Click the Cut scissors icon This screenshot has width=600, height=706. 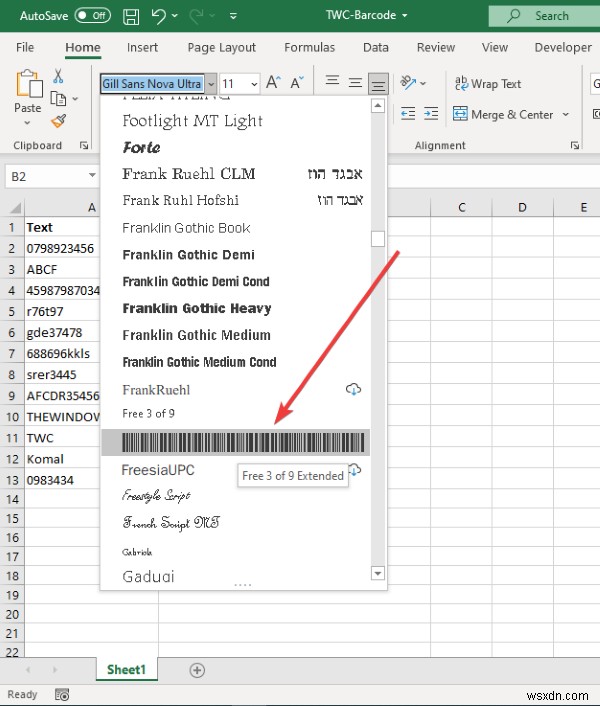coord(58,76)
